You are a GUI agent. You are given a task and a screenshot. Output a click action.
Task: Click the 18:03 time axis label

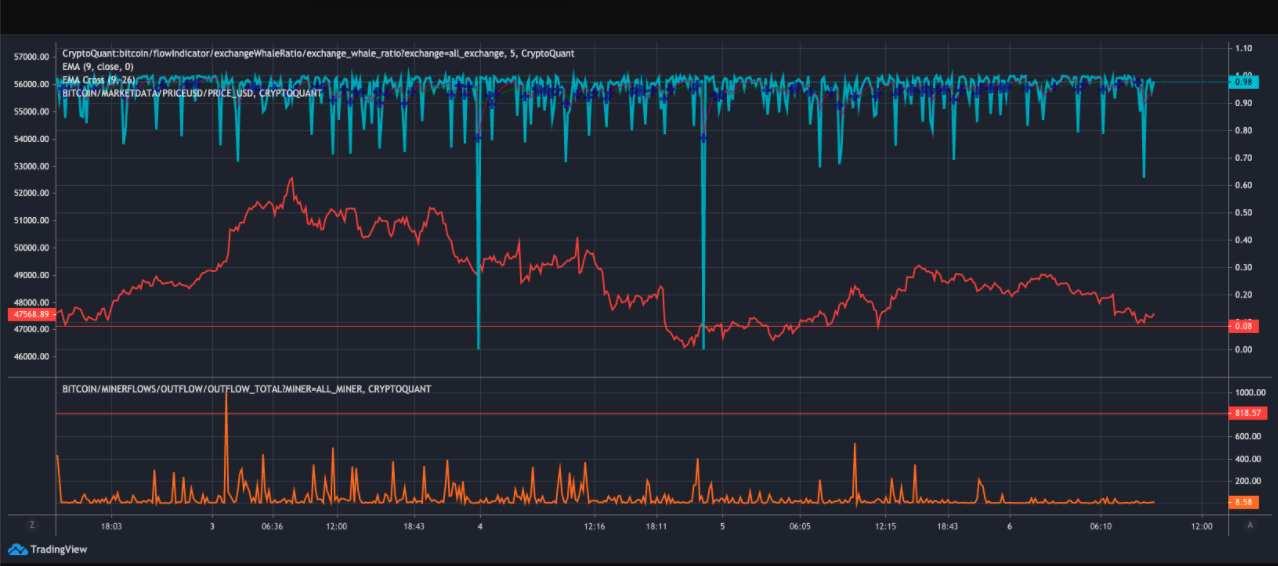112,526
